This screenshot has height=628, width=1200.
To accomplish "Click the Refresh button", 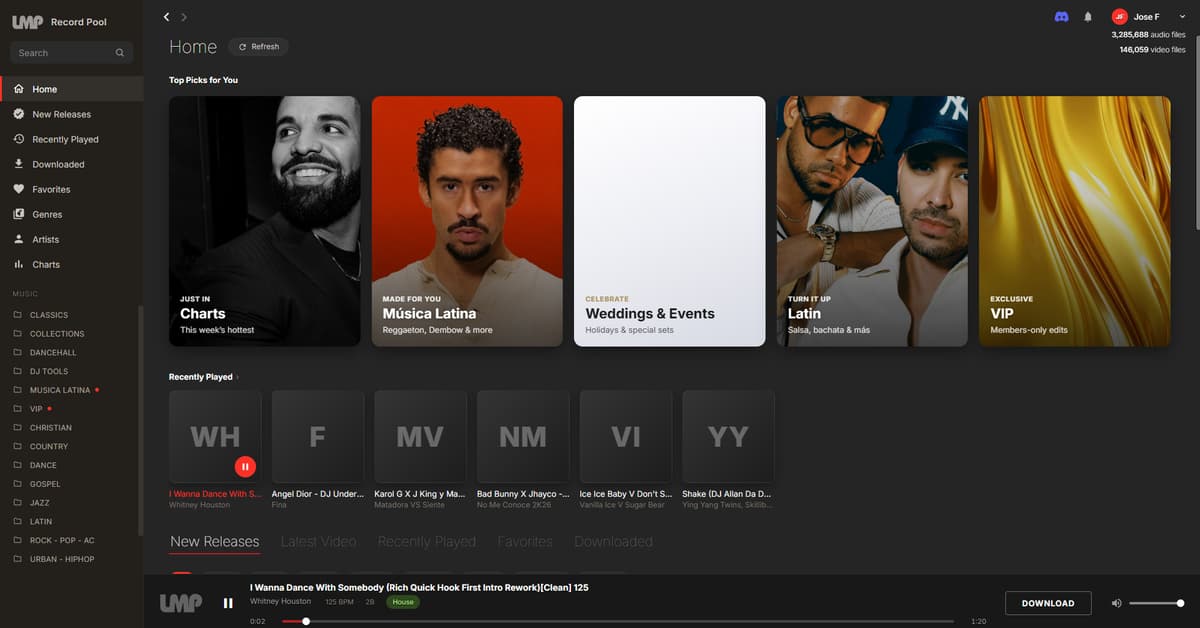I will [259, 46].
